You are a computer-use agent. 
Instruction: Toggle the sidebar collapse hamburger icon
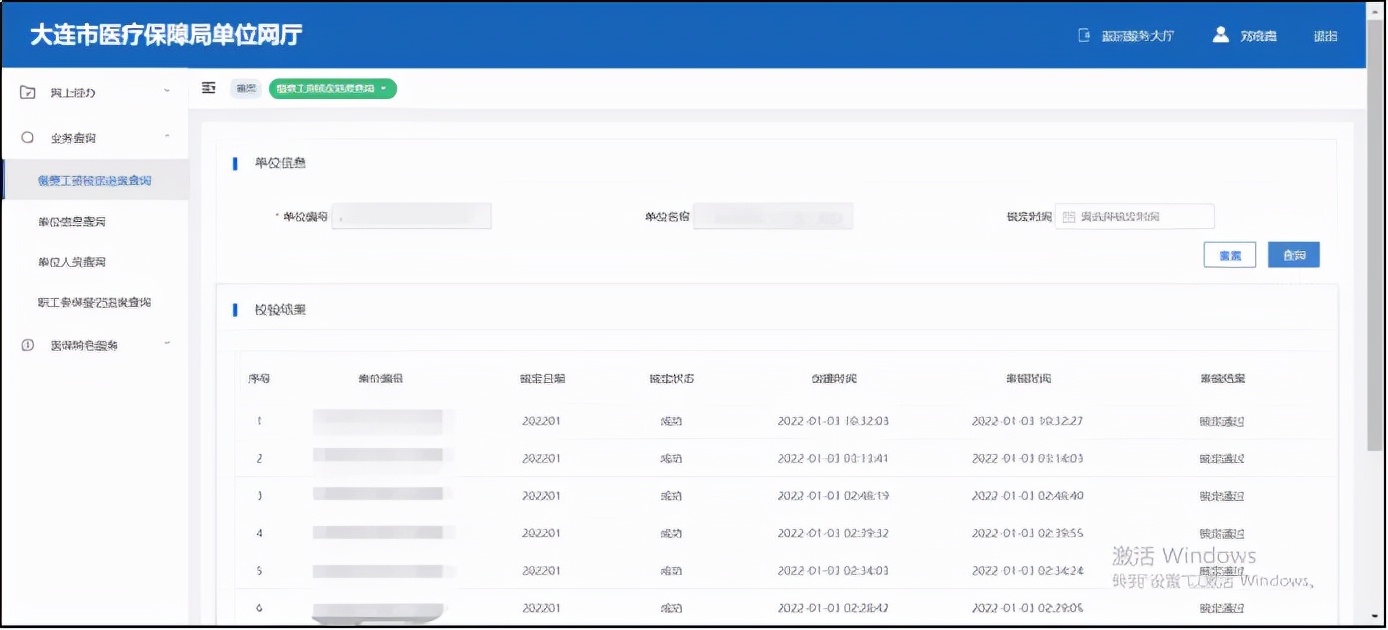[209, 88]
